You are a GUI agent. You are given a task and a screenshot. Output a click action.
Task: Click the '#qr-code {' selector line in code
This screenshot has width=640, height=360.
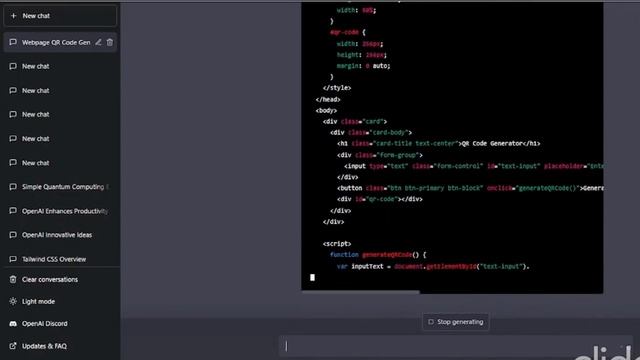point(348,32)
